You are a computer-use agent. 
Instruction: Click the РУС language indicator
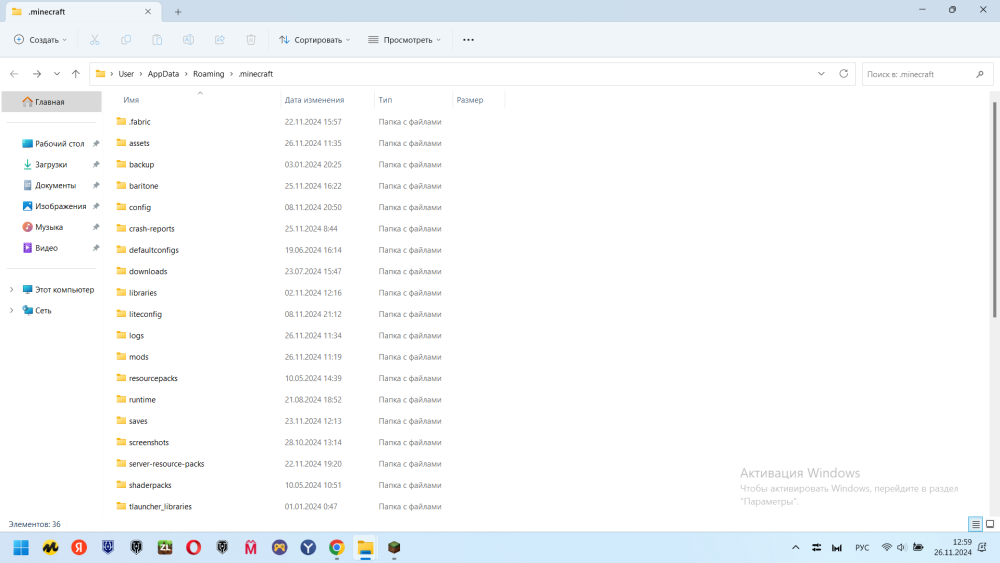862,548
